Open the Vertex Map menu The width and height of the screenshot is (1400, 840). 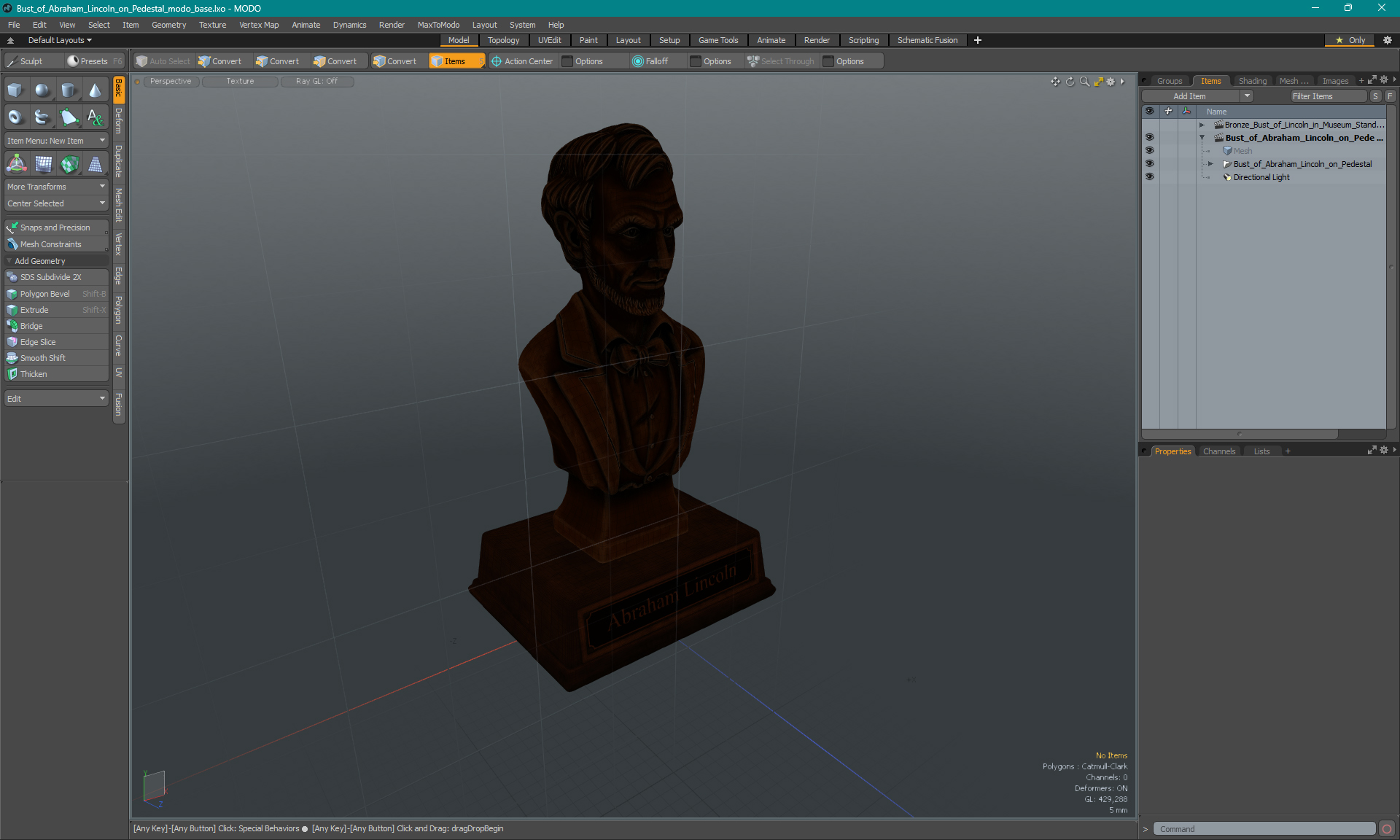pyautogui.click(x=259, y=25)
